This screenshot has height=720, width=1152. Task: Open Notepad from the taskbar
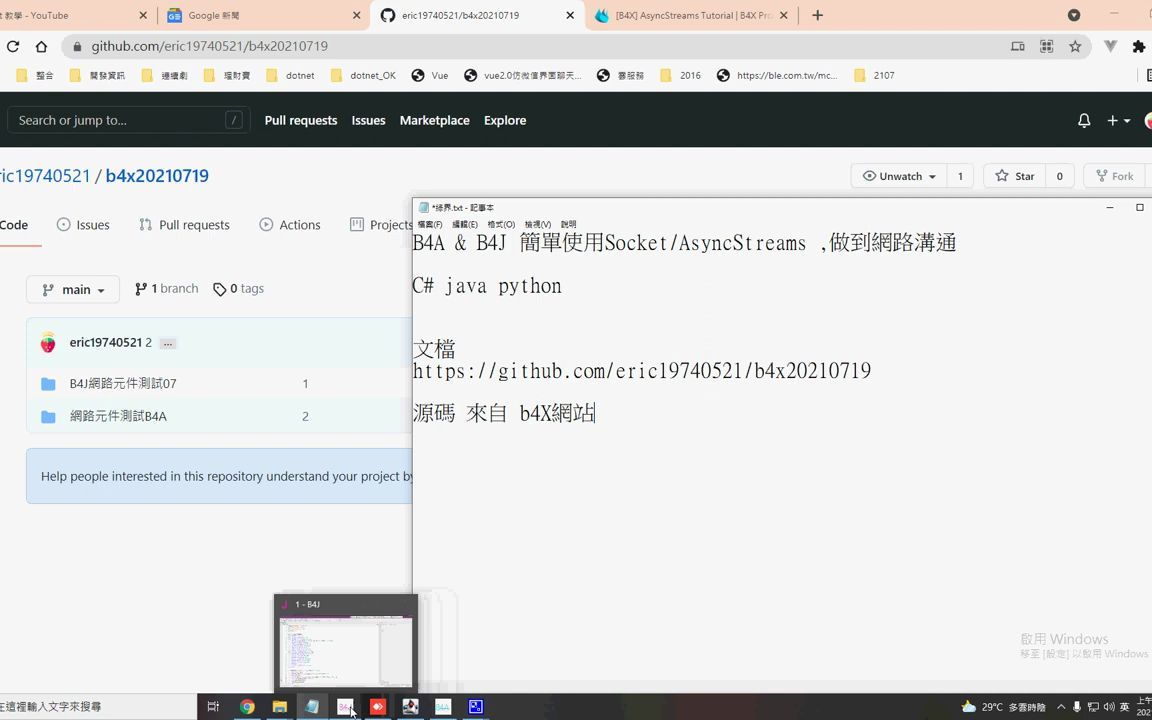(x=312, y=707)
